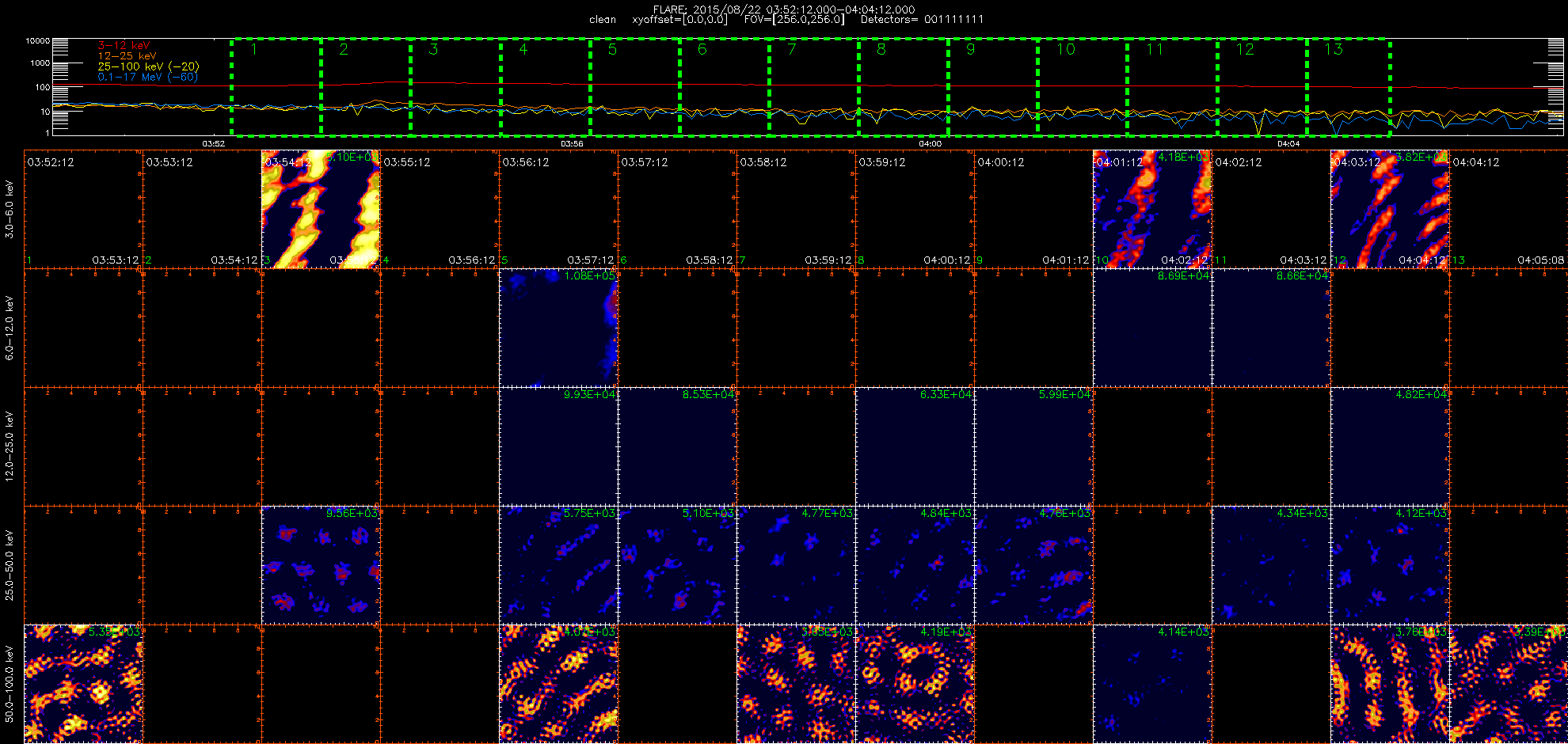Viewport: 1568px width, 744px height.
Task: Select the blue 0.1-17 MeV (-60) legend entry
Action: tap(148, 77)
